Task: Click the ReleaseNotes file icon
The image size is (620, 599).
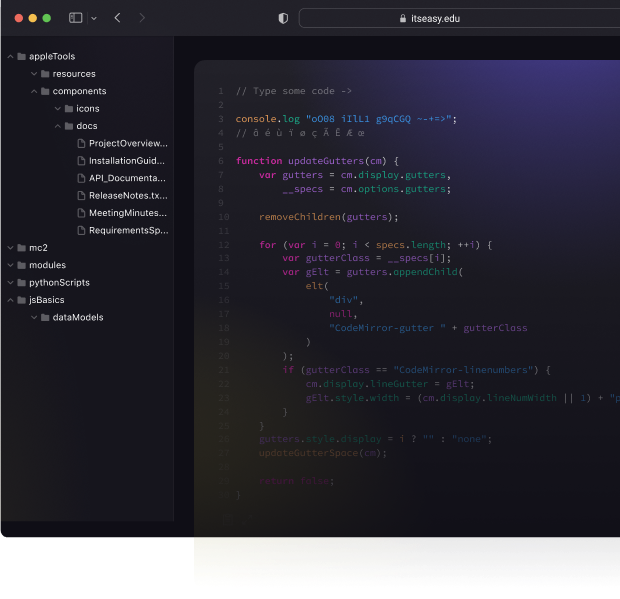Action: coord(81,195)
